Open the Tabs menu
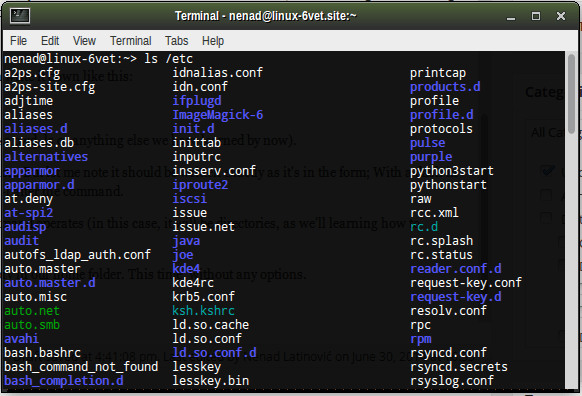 pos(176,40)
